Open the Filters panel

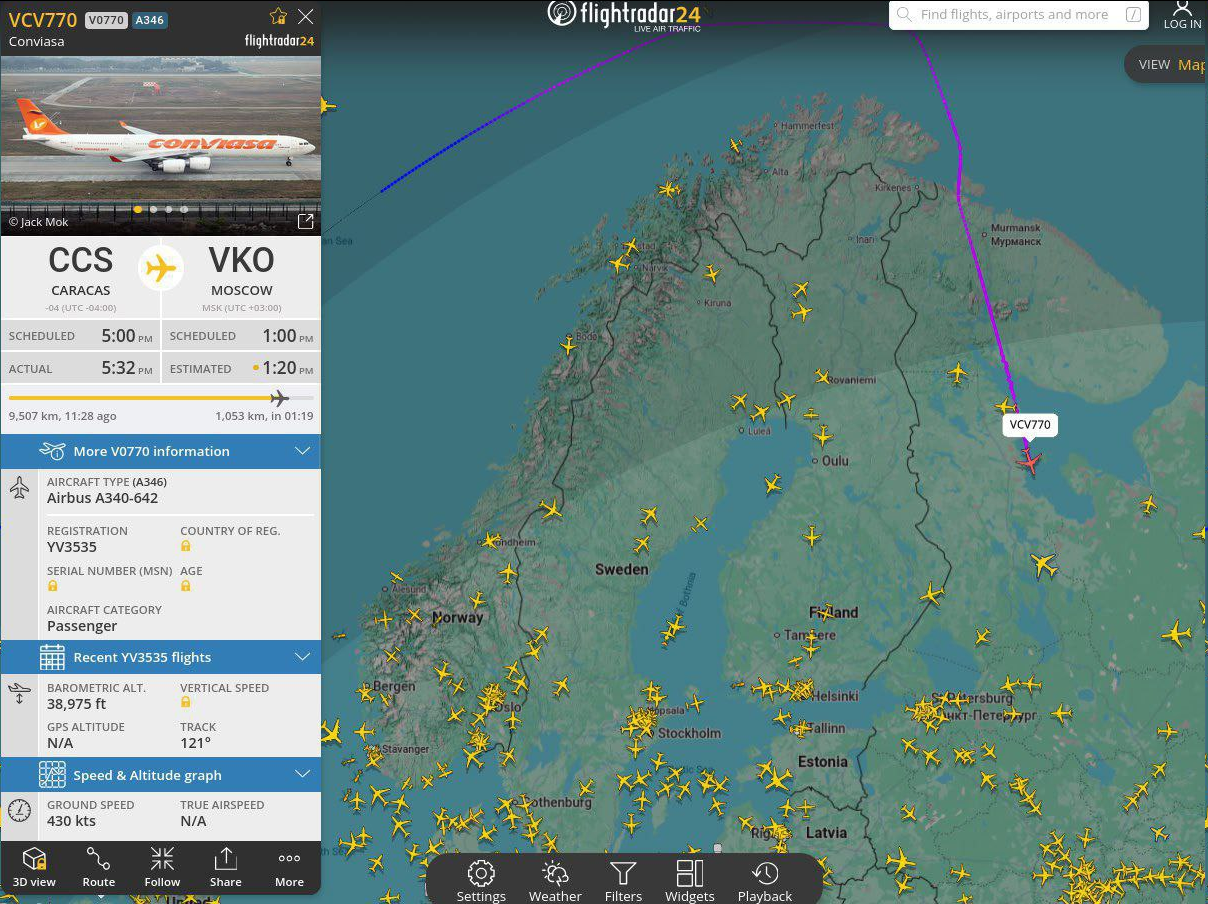[x=623, y=881]
